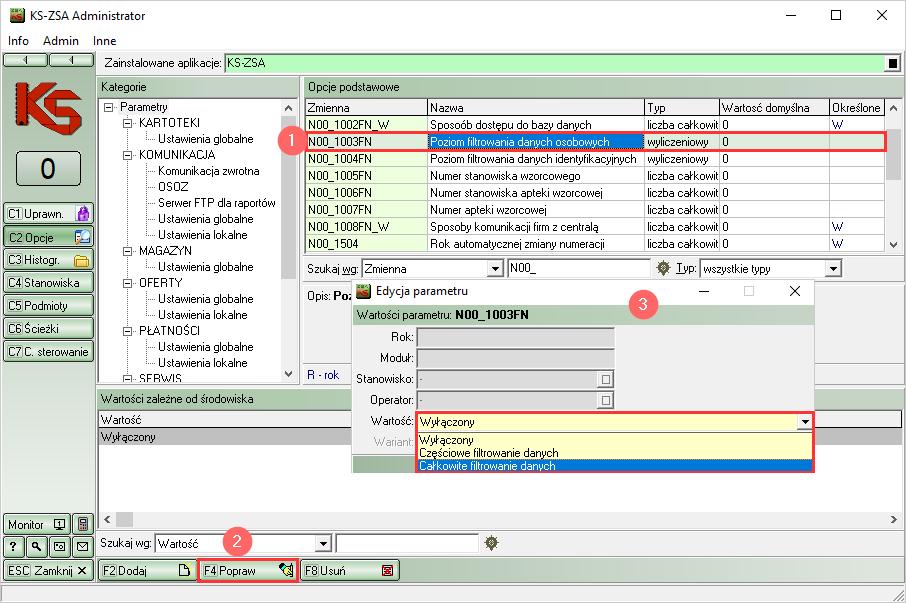Click the F4 Popraw edit button
906x603 pixels.
248,571
